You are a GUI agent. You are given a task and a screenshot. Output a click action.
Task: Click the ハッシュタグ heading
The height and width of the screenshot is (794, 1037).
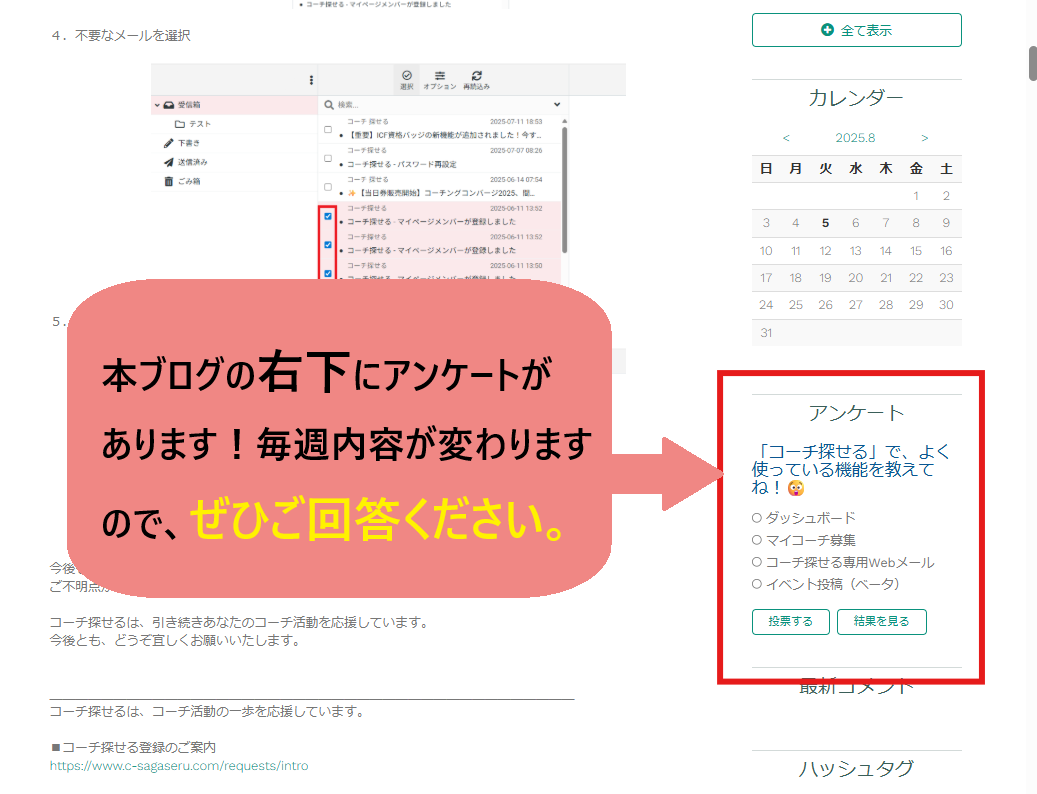click(856, 769)
